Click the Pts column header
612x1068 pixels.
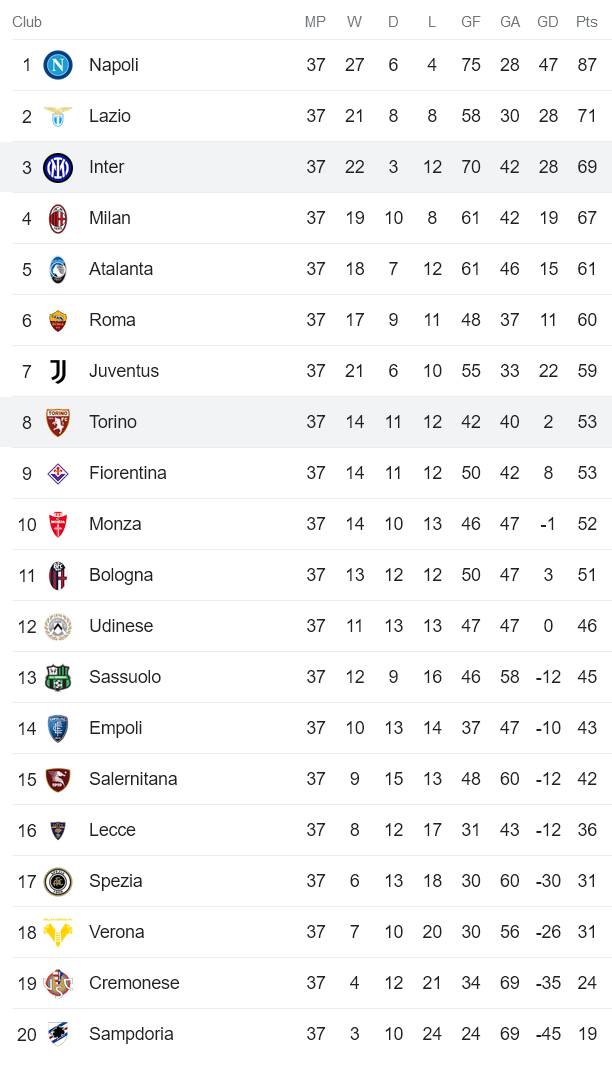587,22
